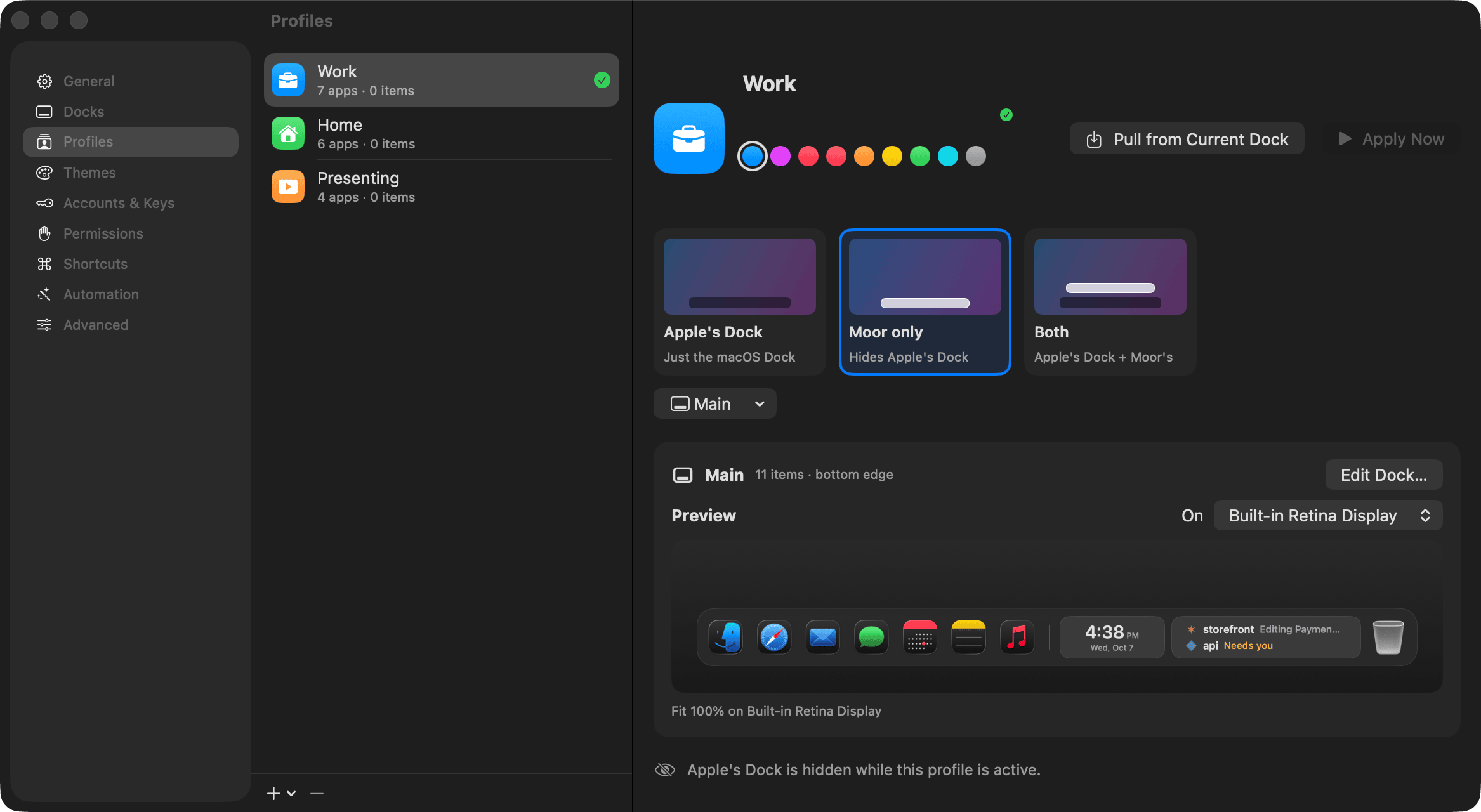Go to Accounts & Keys section
1481x812 pixels.
point(131,203)
